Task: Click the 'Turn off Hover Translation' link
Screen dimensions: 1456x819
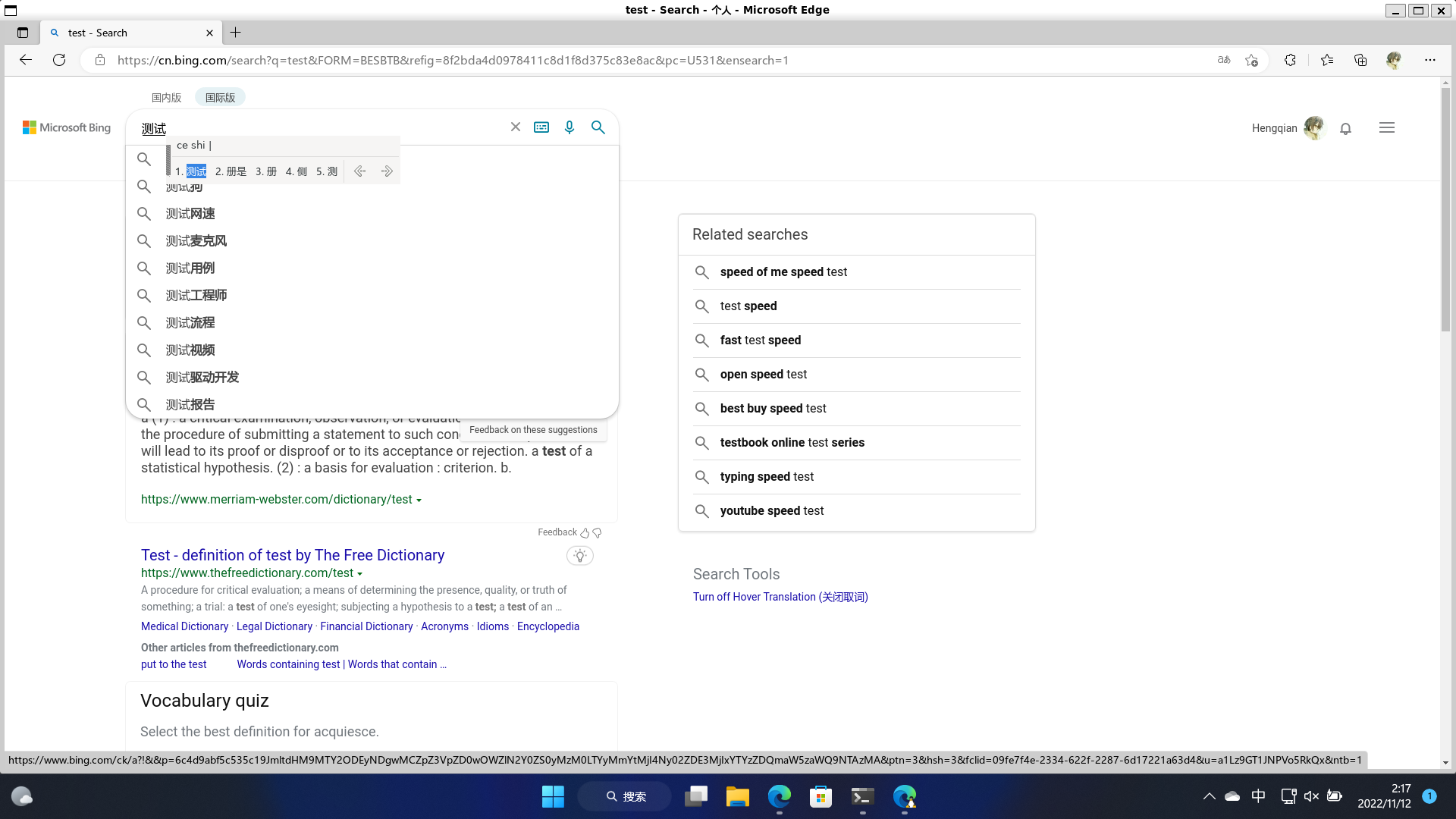Action: (780, 597)
